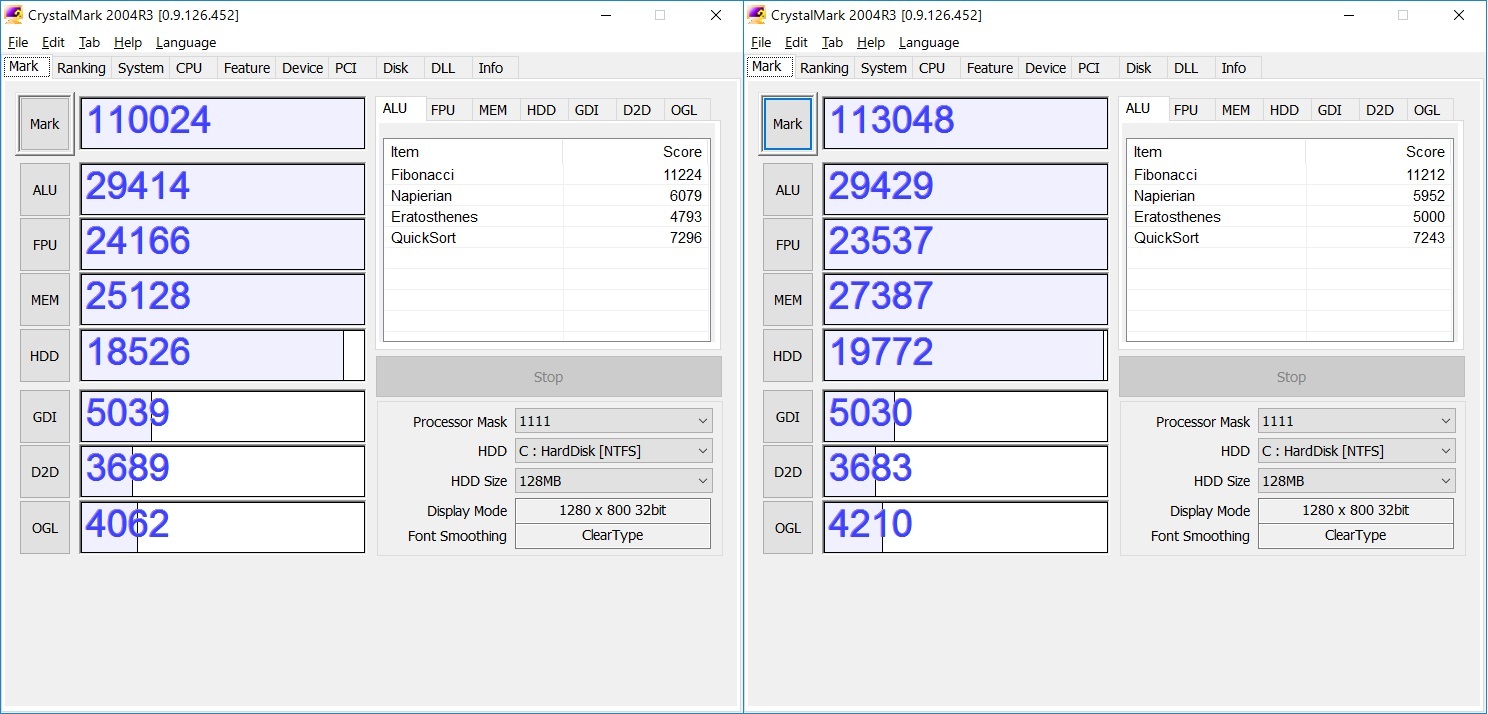
Task: Switch to Device tab in right window
Action: click(1046, 68)
